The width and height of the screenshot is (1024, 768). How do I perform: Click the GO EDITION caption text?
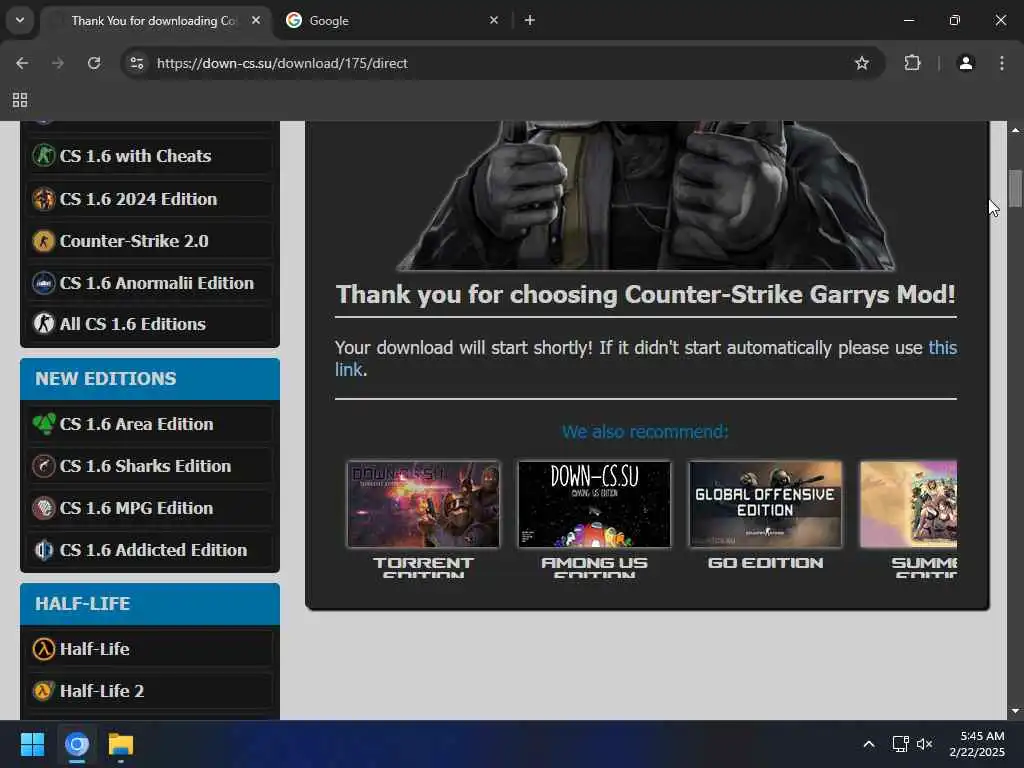[x=765, y=563]
